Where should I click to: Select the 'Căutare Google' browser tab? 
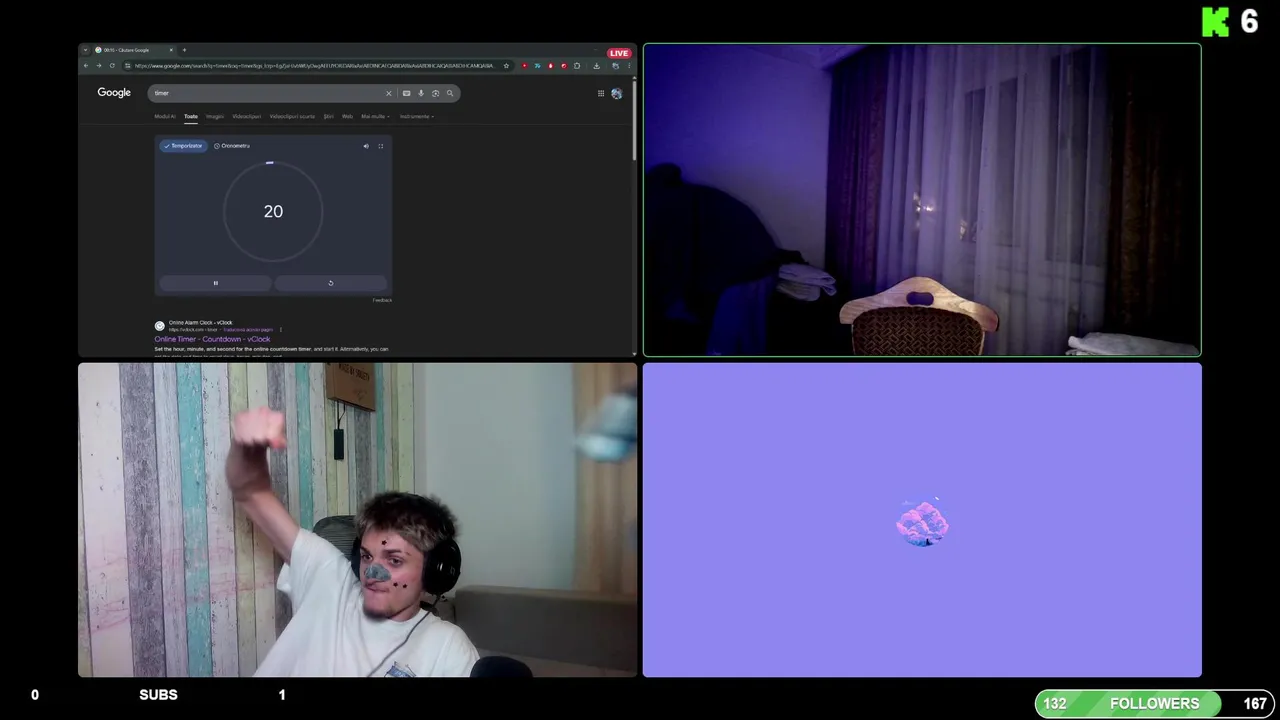point(135,50)
